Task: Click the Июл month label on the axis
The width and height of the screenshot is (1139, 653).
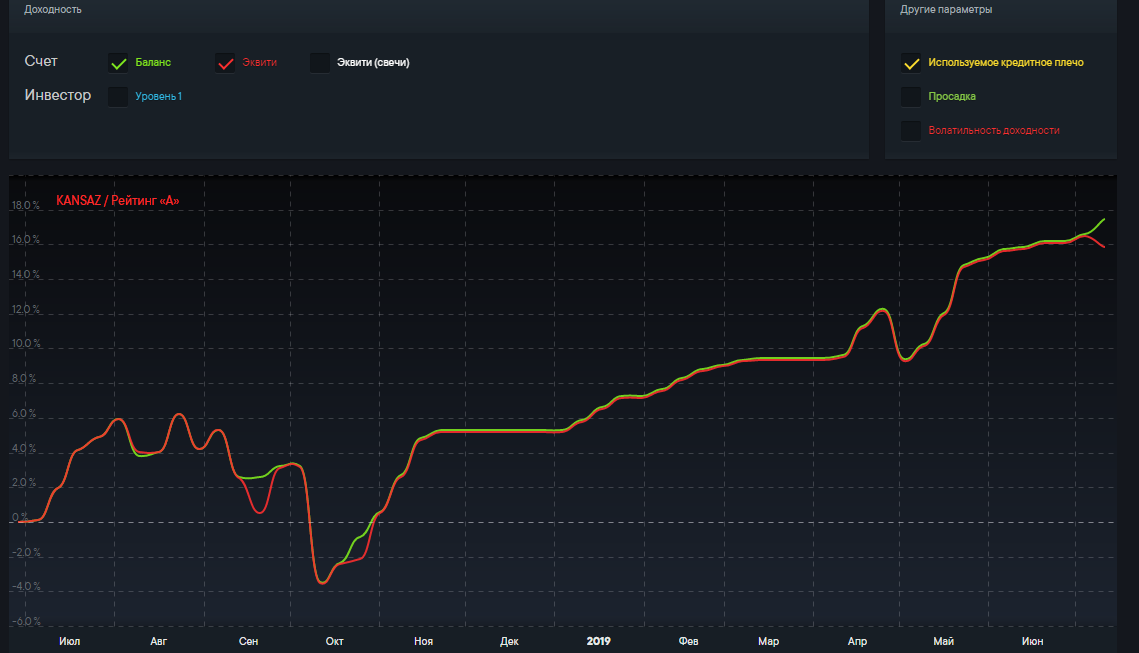Action: [x=70, y=641]
